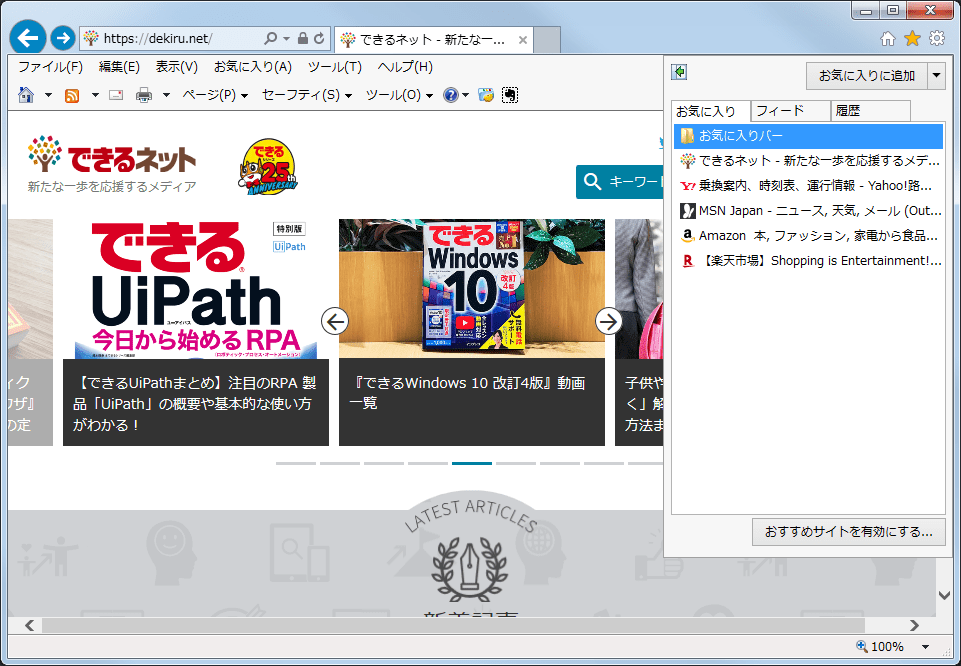961x666 pixels.
Task: Open the RSS feeds icon
Action: point(72,96)
